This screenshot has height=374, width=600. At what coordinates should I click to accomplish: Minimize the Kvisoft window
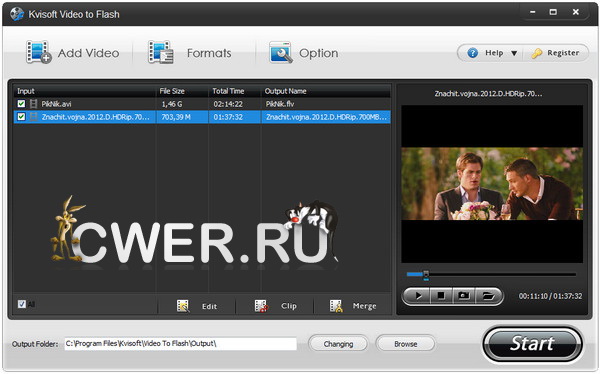(532, 12)
